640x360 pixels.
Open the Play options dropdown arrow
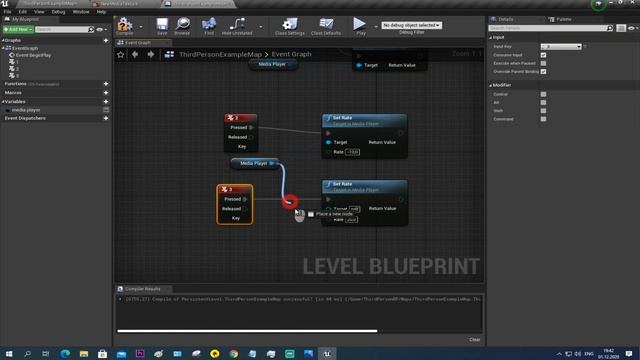[x=376, y=27]
